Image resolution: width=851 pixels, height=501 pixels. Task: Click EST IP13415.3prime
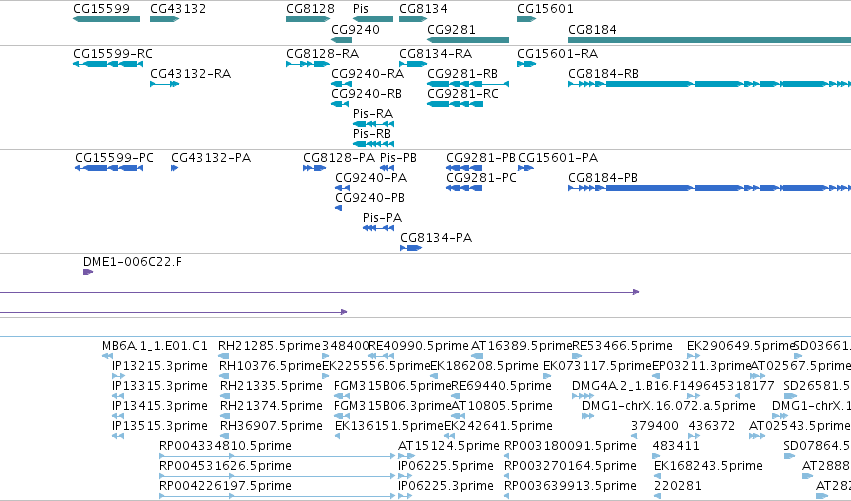click(118, 416)
